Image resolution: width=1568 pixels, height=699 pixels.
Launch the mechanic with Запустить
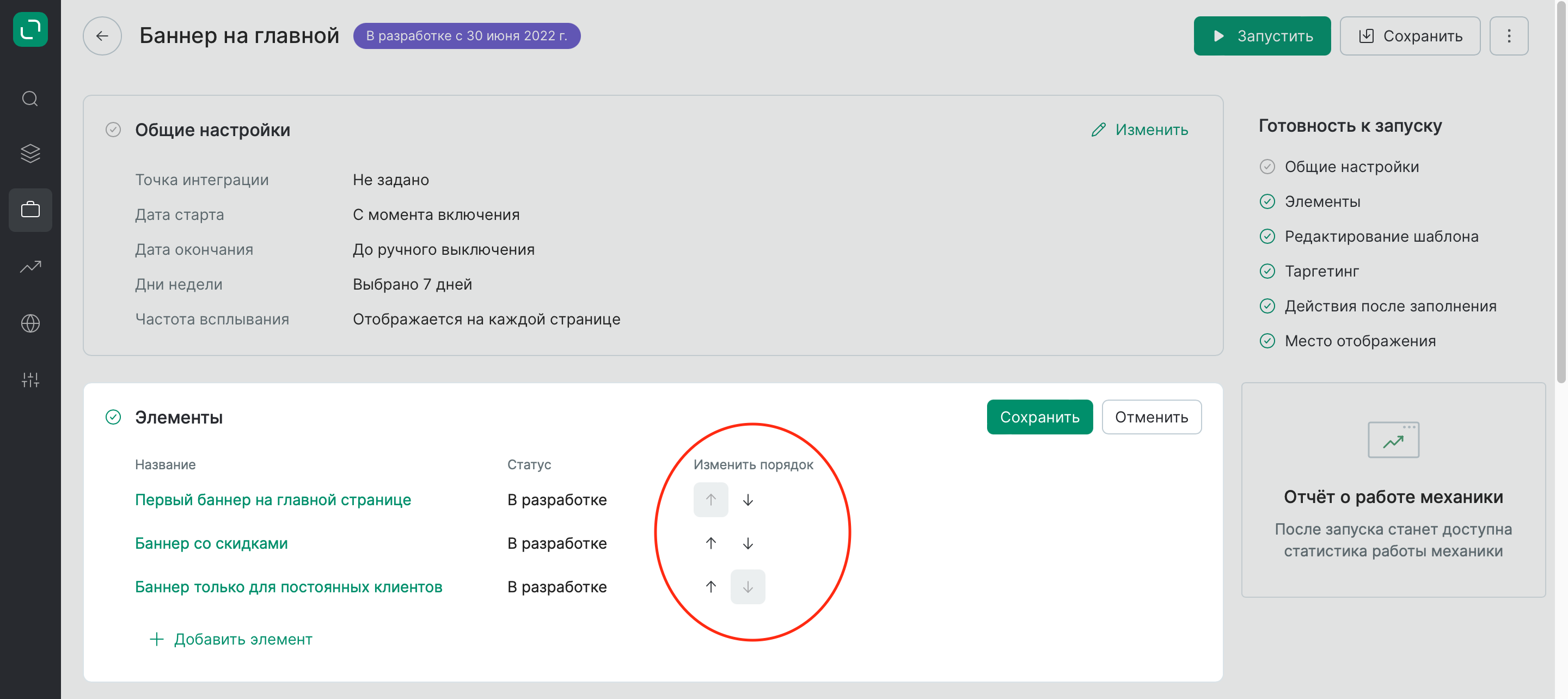(1262, 36)
